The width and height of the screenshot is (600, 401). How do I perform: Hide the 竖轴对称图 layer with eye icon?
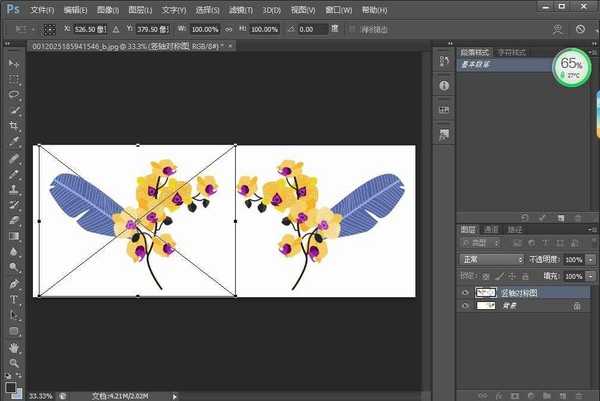coord(465,292)
